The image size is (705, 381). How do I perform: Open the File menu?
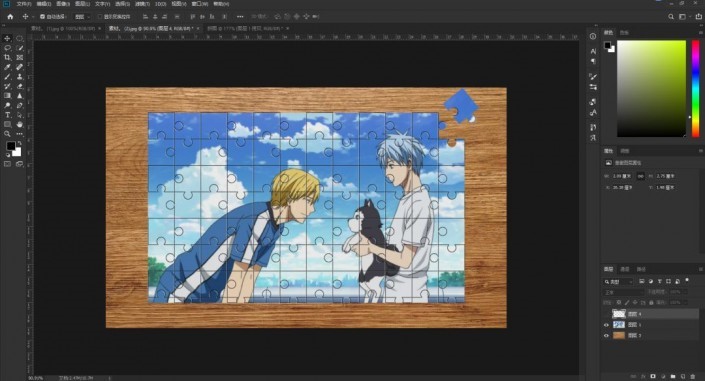point(24,4)
